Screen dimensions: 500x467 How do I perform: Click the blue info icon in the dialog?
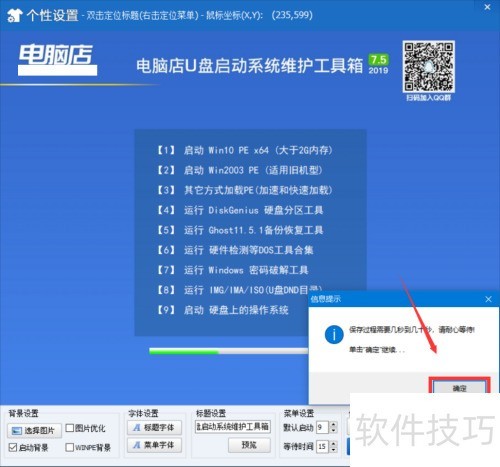334,334
